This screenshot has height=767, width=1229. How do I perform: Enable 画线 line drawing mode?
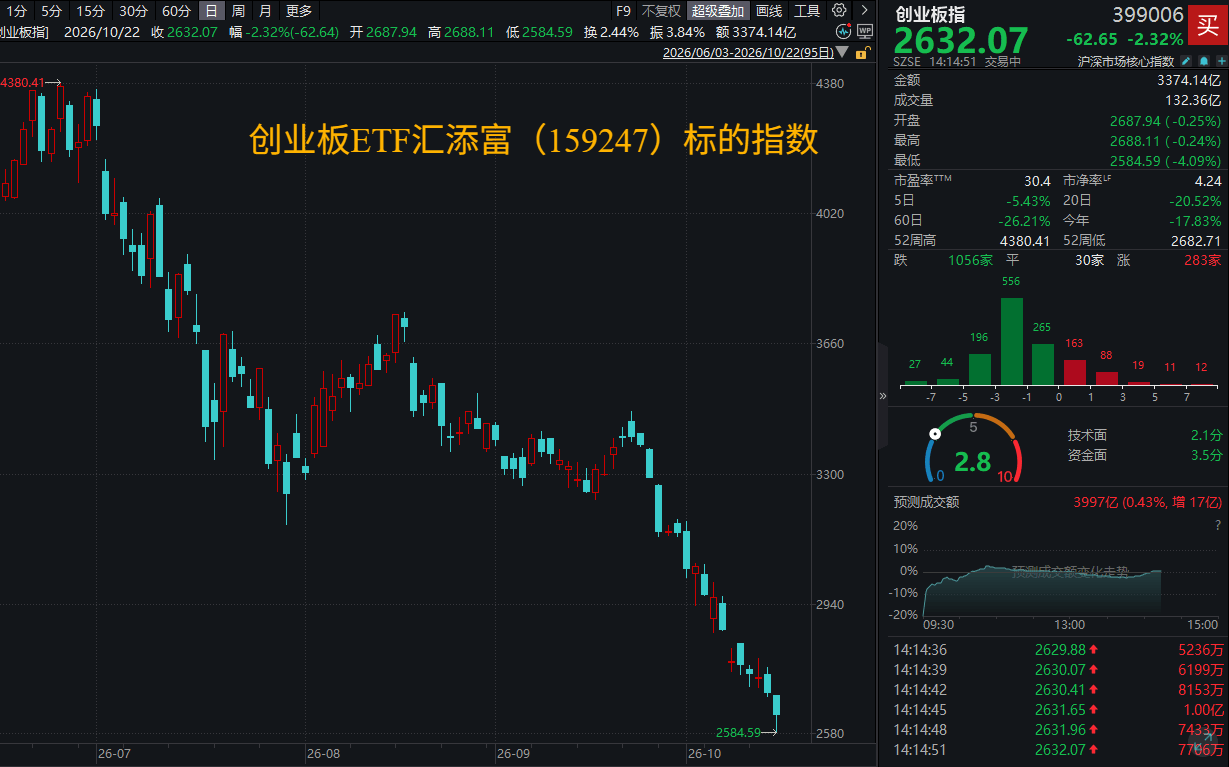tap(769, 11)
